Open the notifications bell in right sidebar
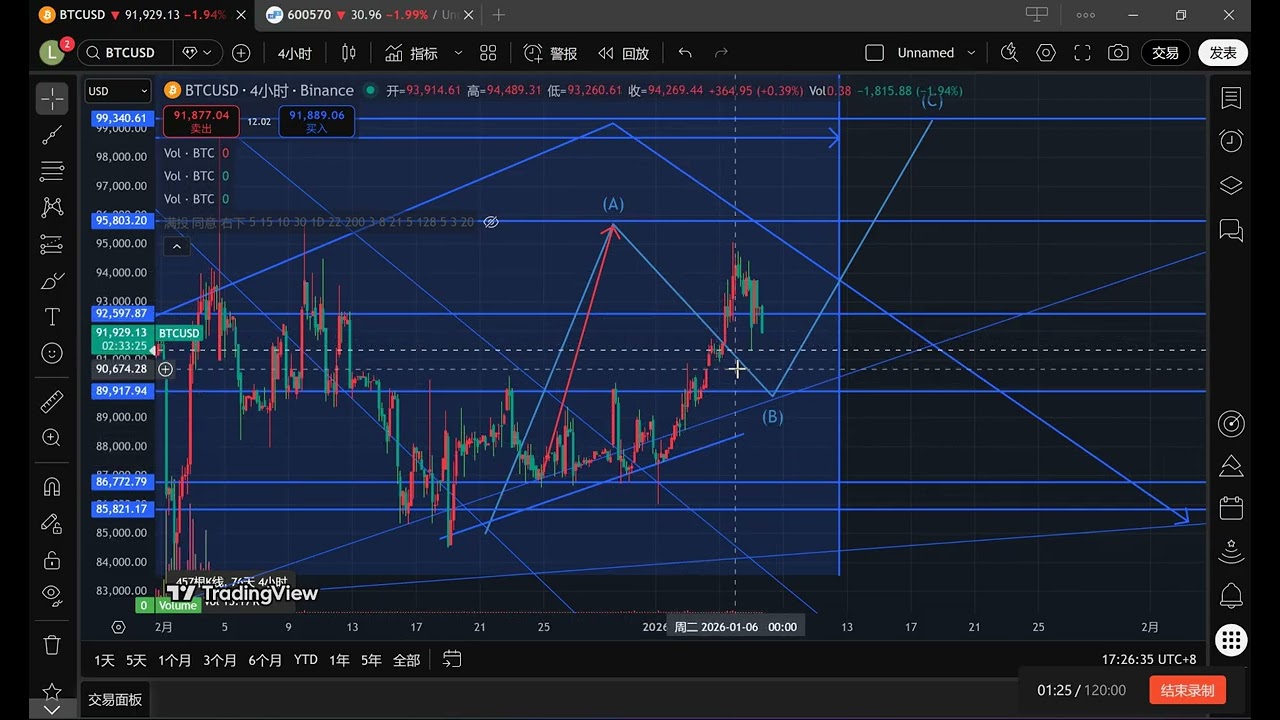This screenshot has height=720, width=1280. coord(1231,596)
